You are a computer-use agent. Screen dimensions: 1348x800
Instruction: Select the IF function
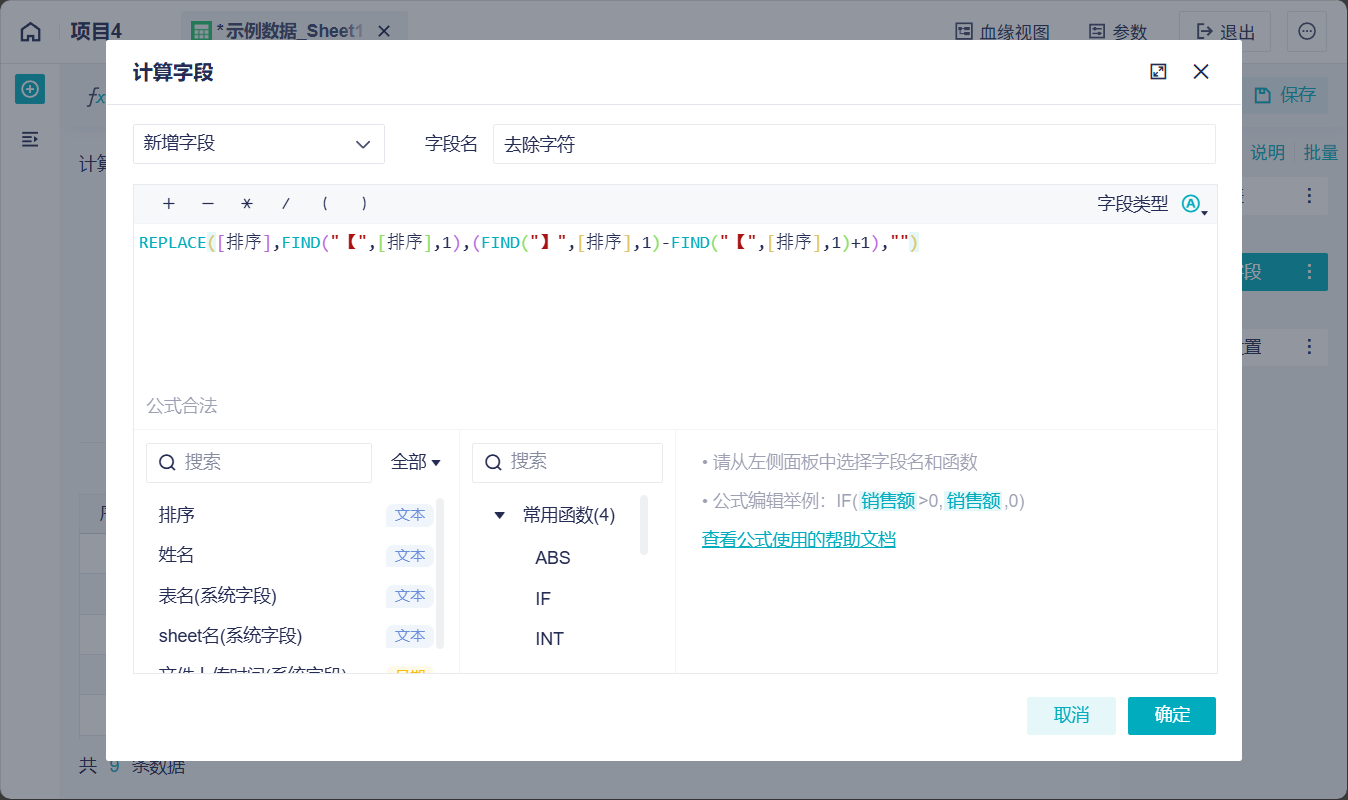(543, 599)
